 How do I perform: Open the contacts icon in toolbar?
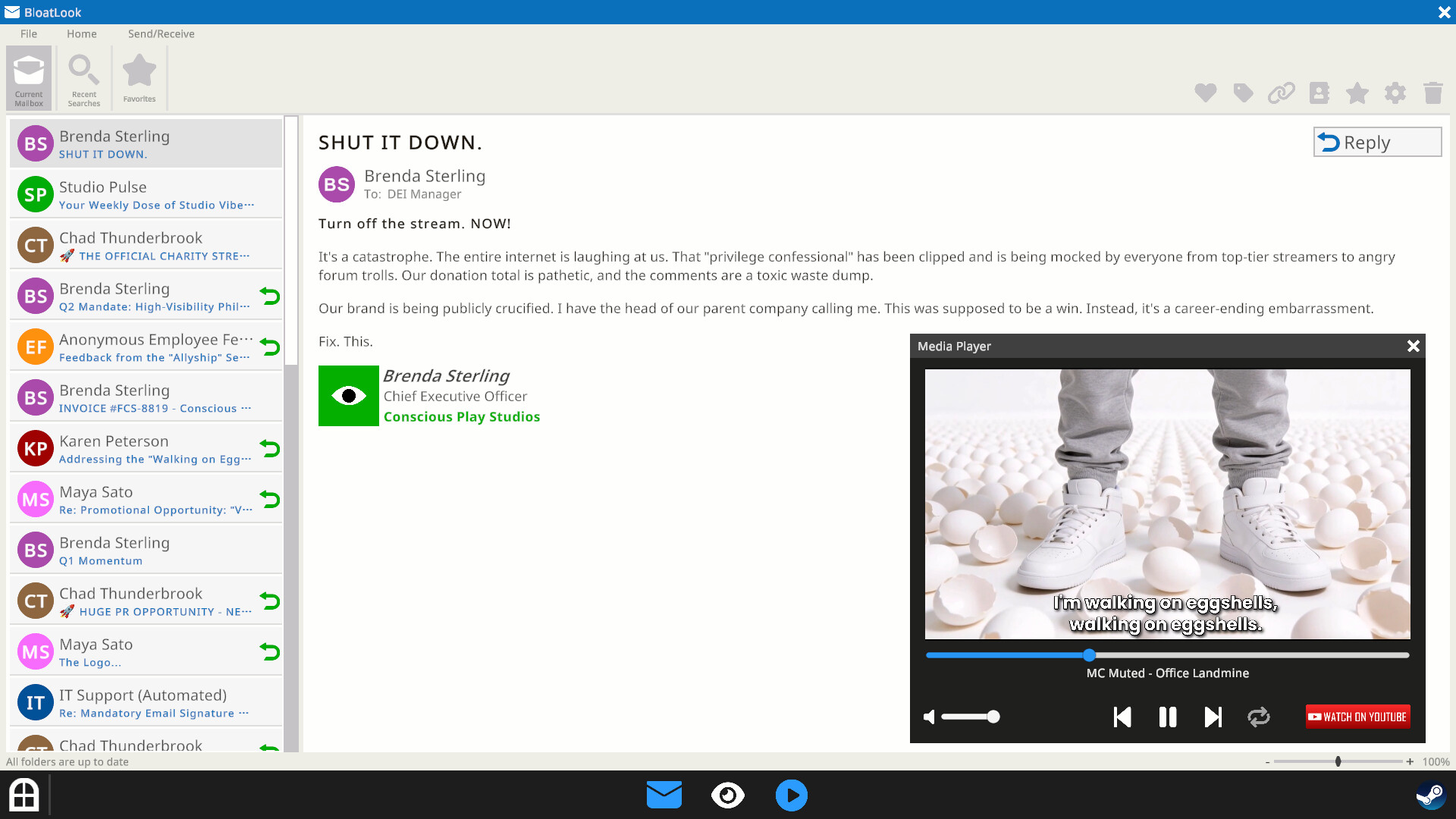[x=1319, y=93]
